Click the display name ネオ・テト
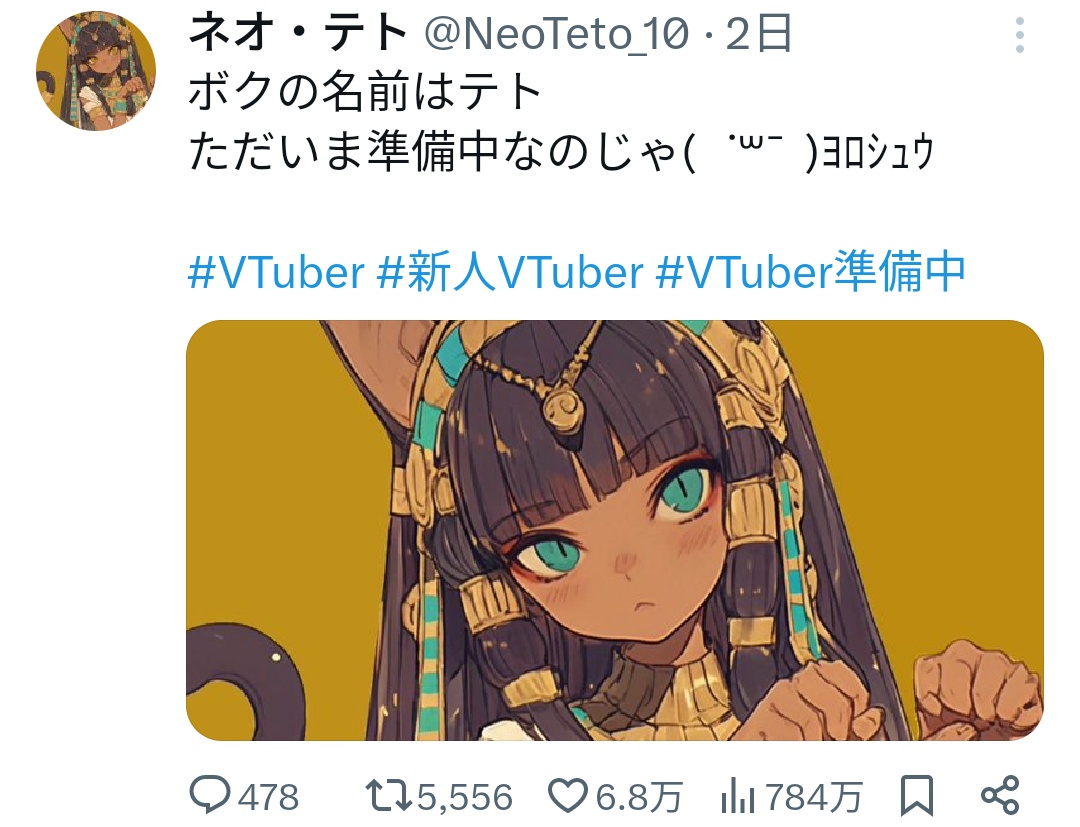This screenshot has height=827, width=1080. tap(298, 33)
